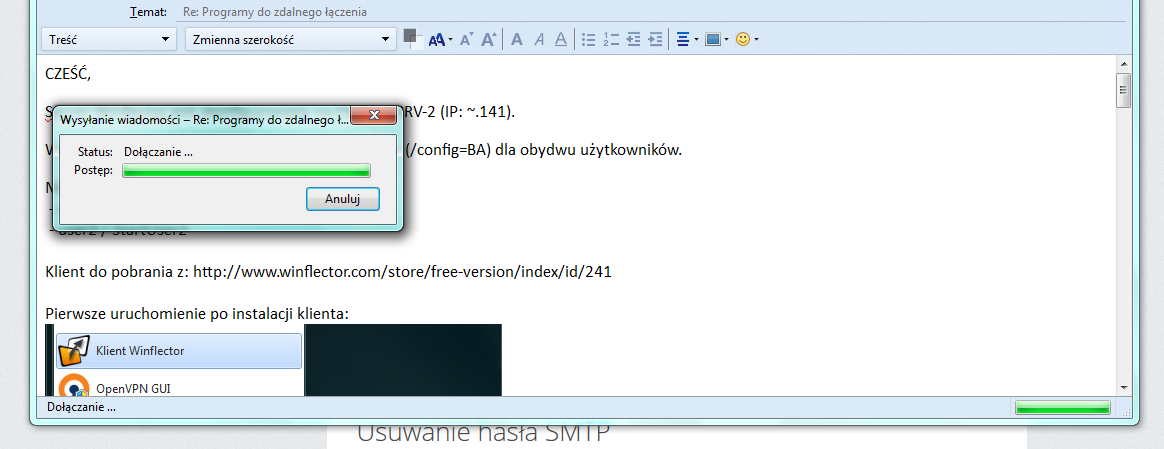Click the Klient Winflector icon in image
The width and height of the screenshot is (1164, 449).
click(73, 350)
